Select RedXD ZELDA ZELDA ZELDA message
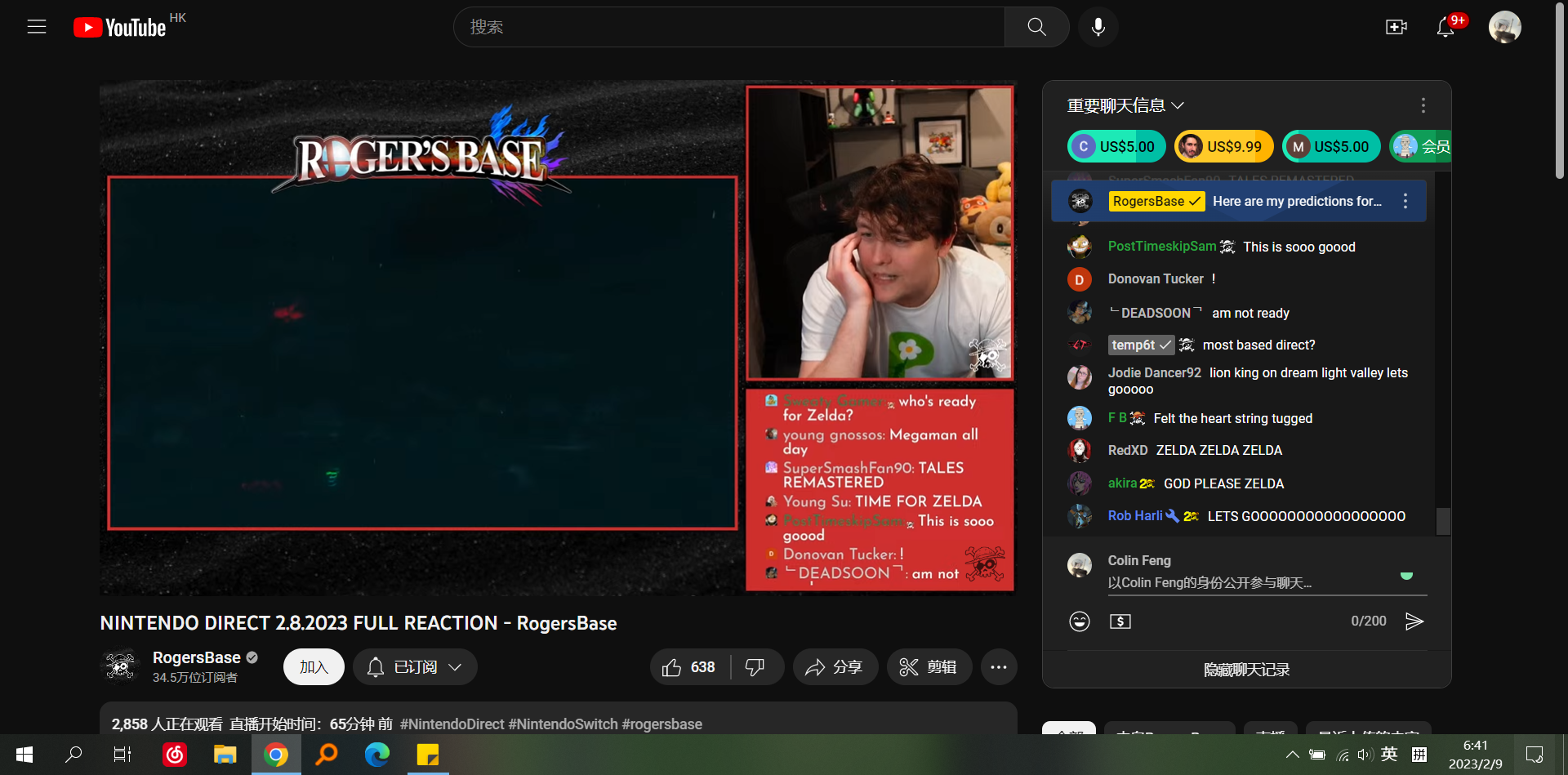Image resolution: width=1568 pixels, height=775 pixels. [x=1238, y=450]
